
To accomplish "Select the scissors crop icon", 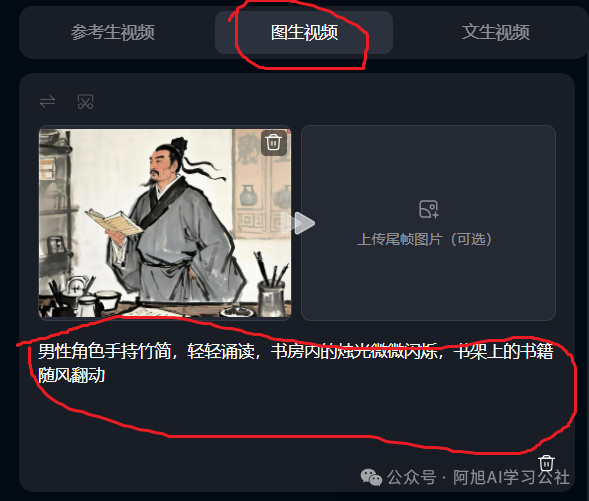I will pos(85,101).
